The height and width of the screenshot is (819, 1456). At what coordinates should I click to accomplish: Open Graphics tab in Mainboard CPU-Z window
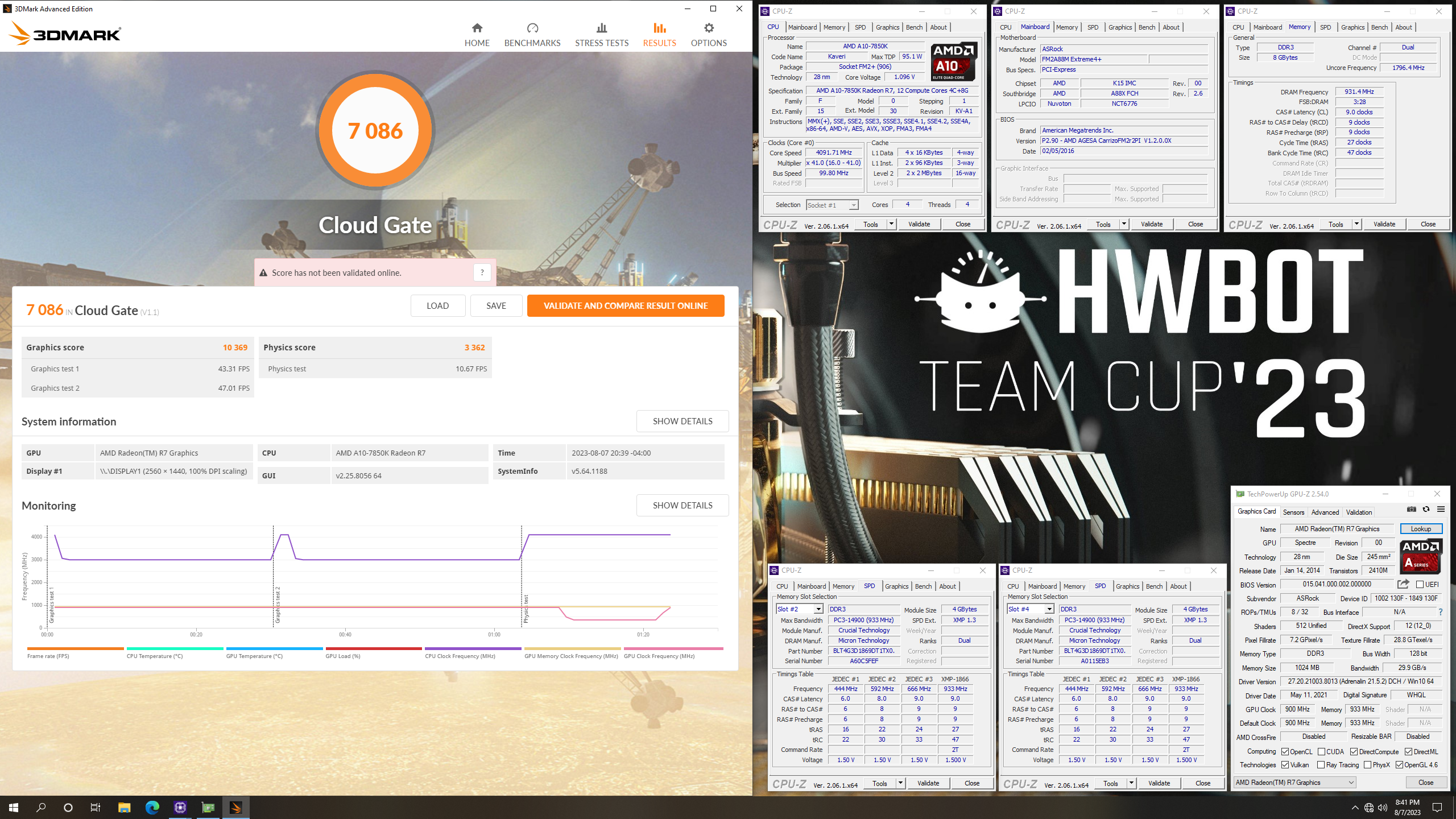point(1120,27)
